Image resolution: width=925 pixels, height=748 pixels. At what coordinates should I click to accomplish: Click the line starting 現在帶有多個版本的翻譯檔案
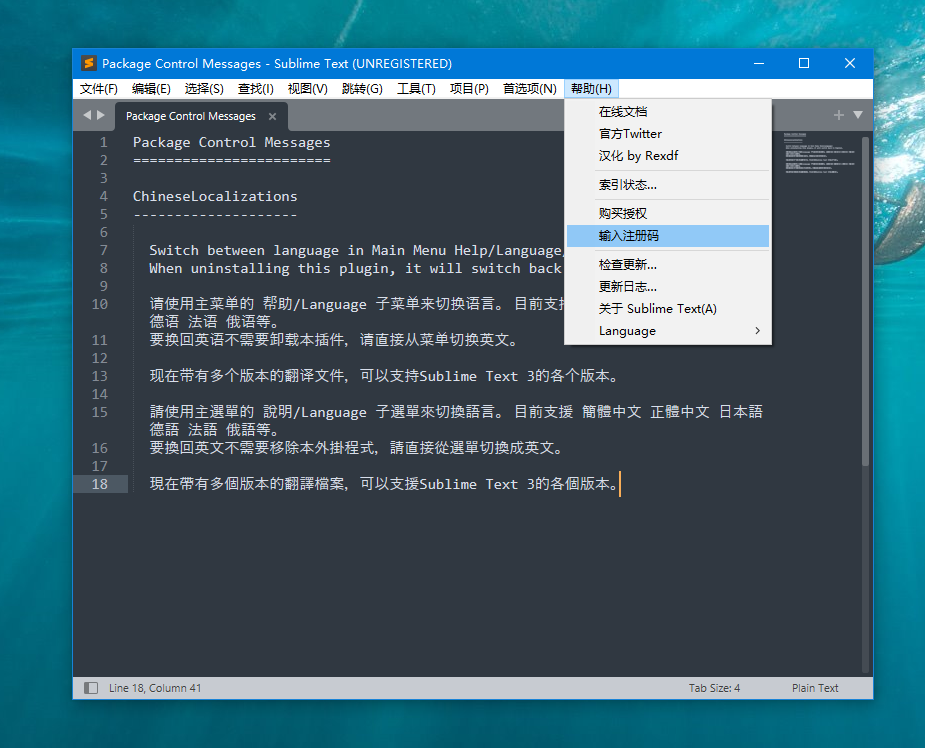(383, 484)
